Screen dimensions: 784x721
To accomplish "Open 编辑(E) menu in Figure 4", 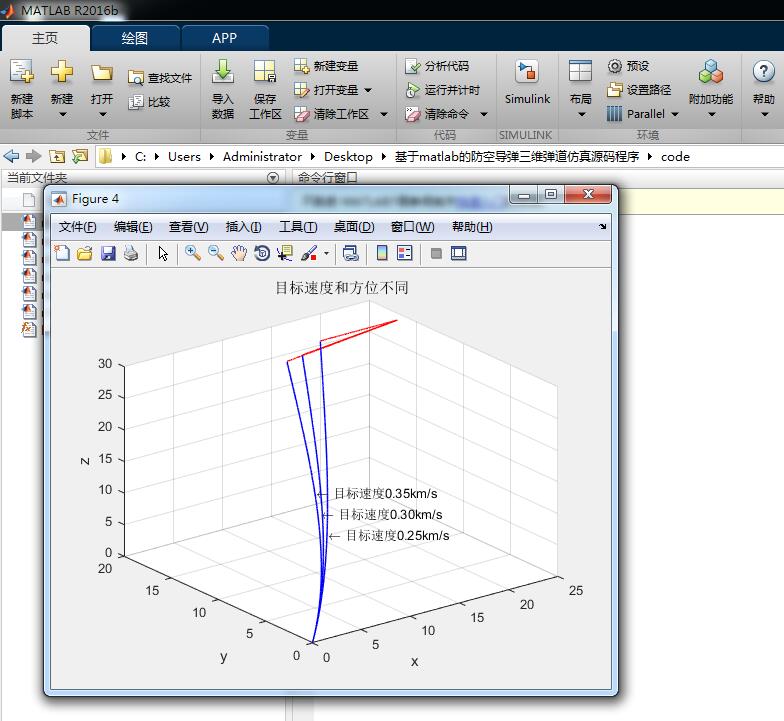I will [133, 227].
